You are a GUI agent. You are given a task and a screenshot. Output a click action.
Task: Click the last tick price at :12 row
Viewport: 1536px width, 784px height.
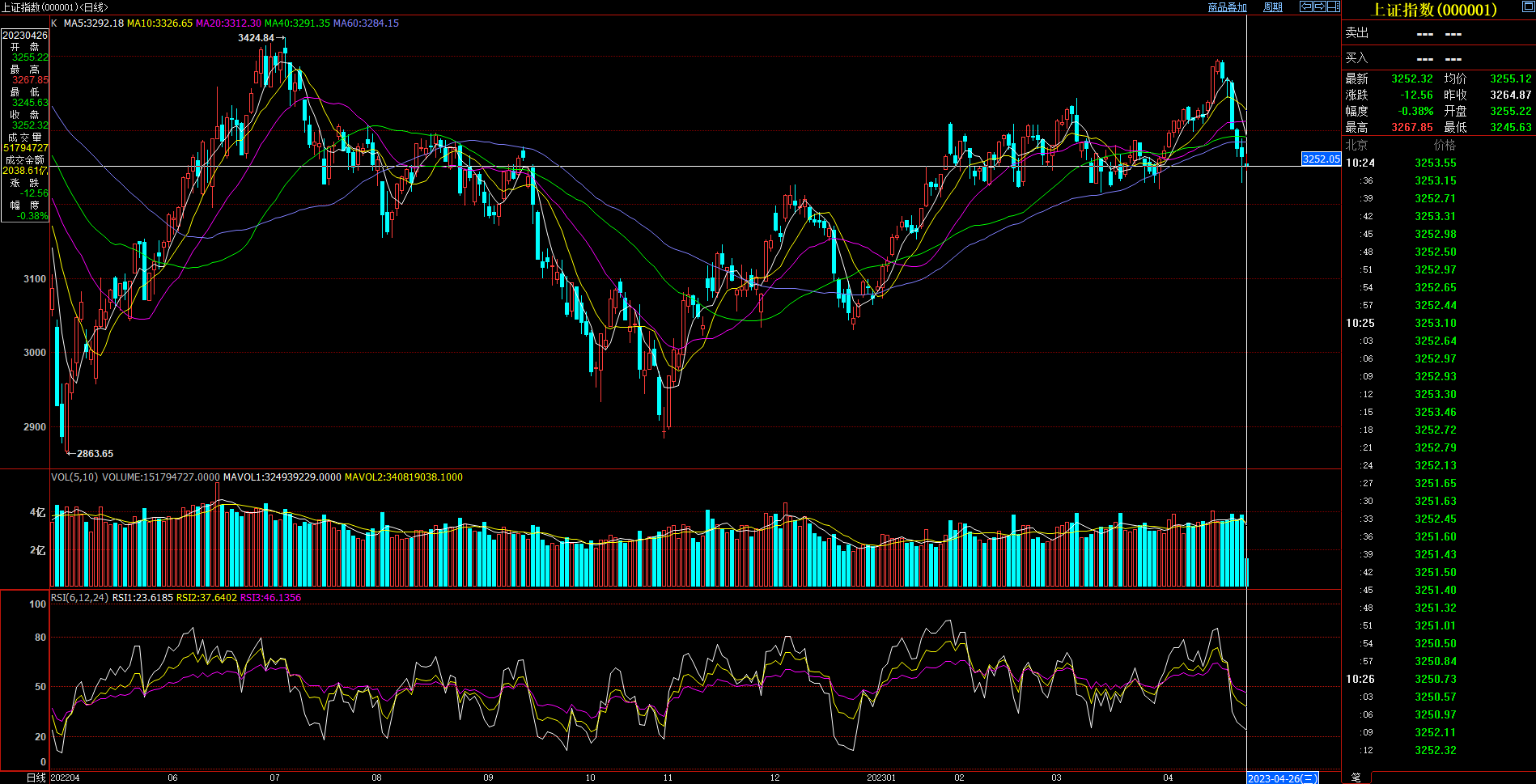[x=1436, y=750]
